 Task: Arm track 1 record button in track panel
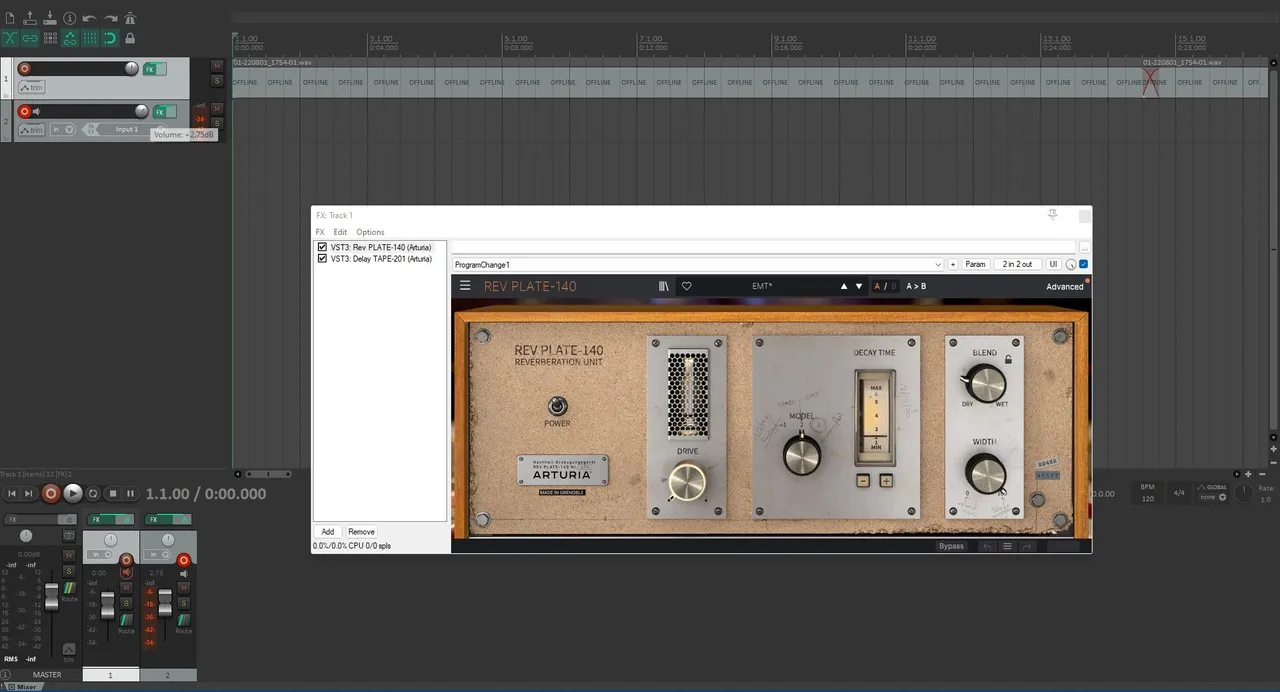pyautogui.click(x=25, y=69)
